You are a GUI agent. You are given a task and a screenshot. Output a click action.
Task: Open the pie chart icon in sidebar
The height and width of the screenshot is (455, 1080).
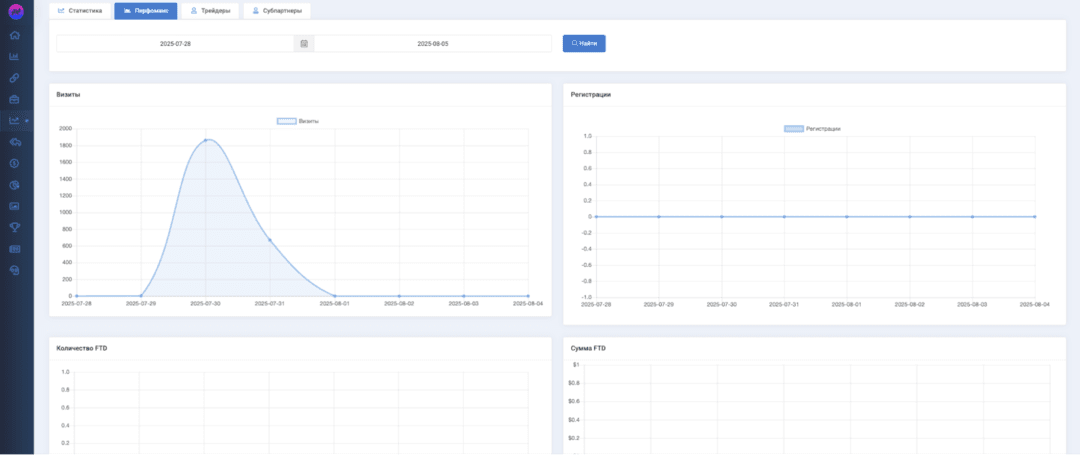14,184
